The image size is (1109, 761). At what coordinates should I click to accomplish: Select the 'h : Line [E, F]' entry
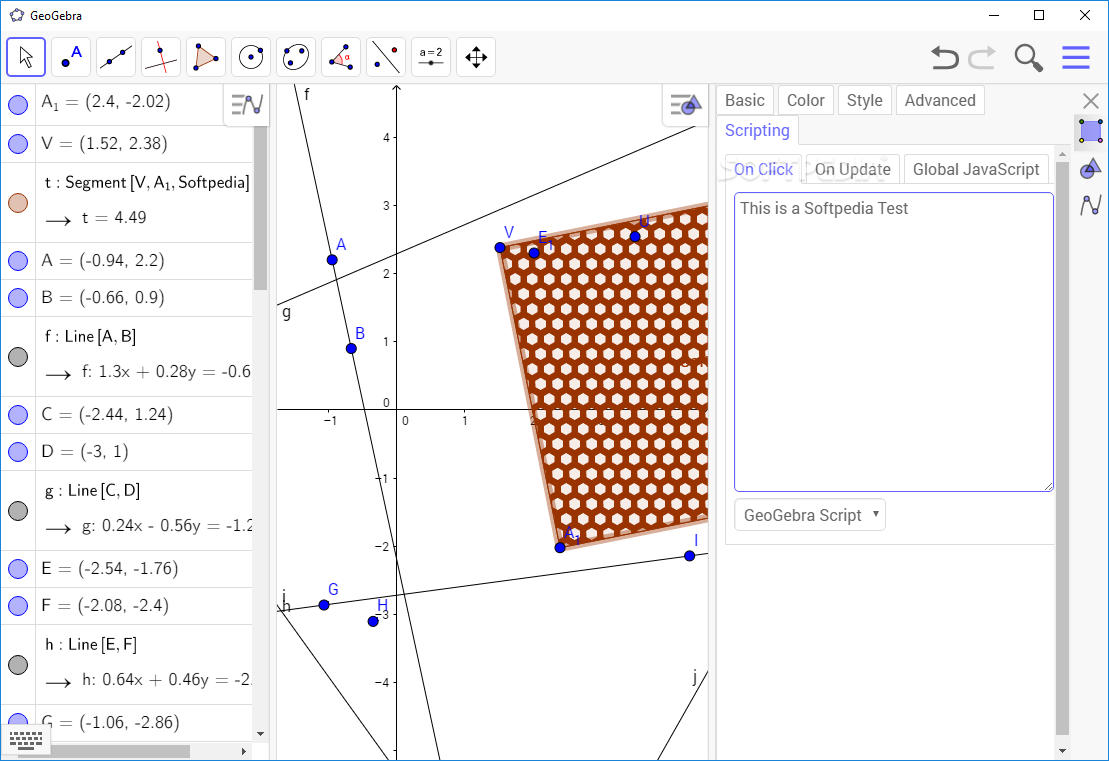pyautogui.click(x=91, y=644)
